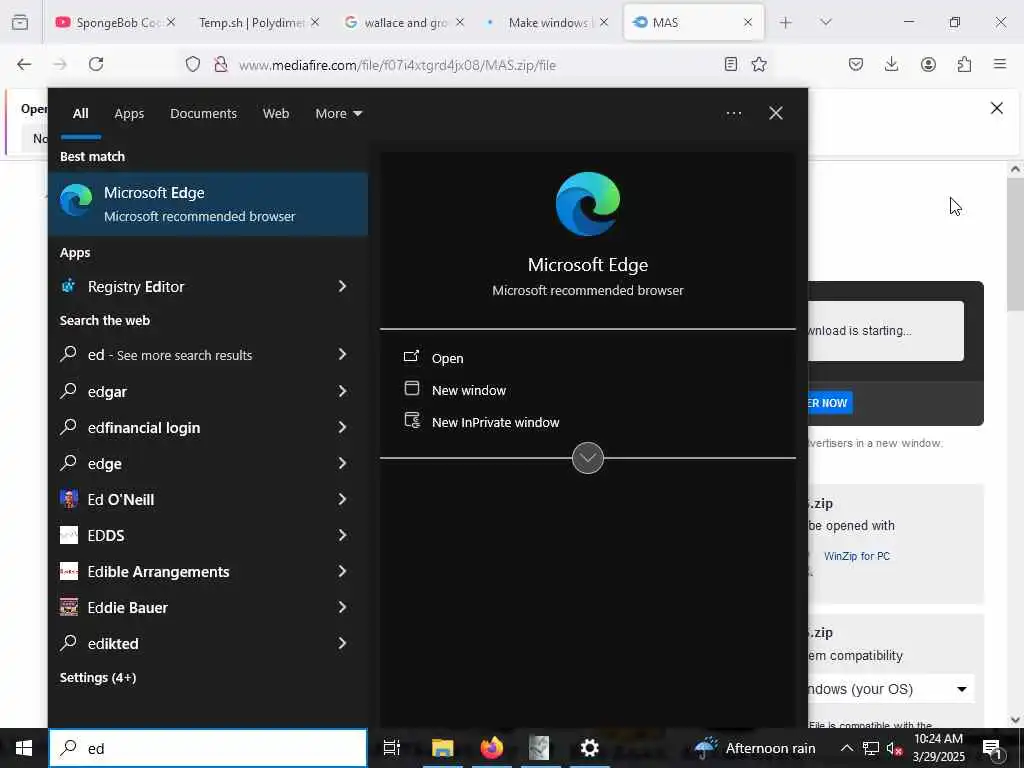Expand the Edible Arrangements arrow
The image size is (1024, 768).
click(342, 571)
